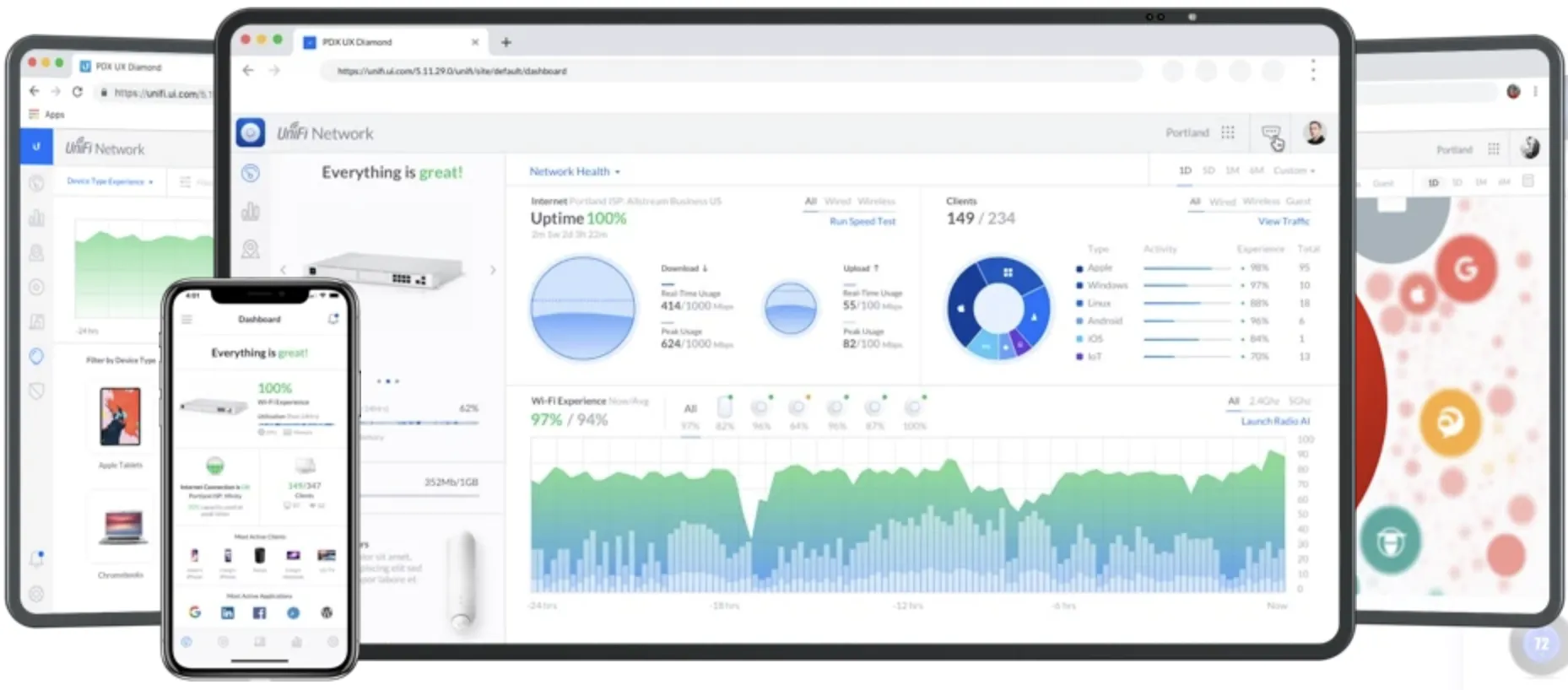Click the Apps bookmark in left browser window
Viewport: 1568px width, 690px height.
coord(47,114)
